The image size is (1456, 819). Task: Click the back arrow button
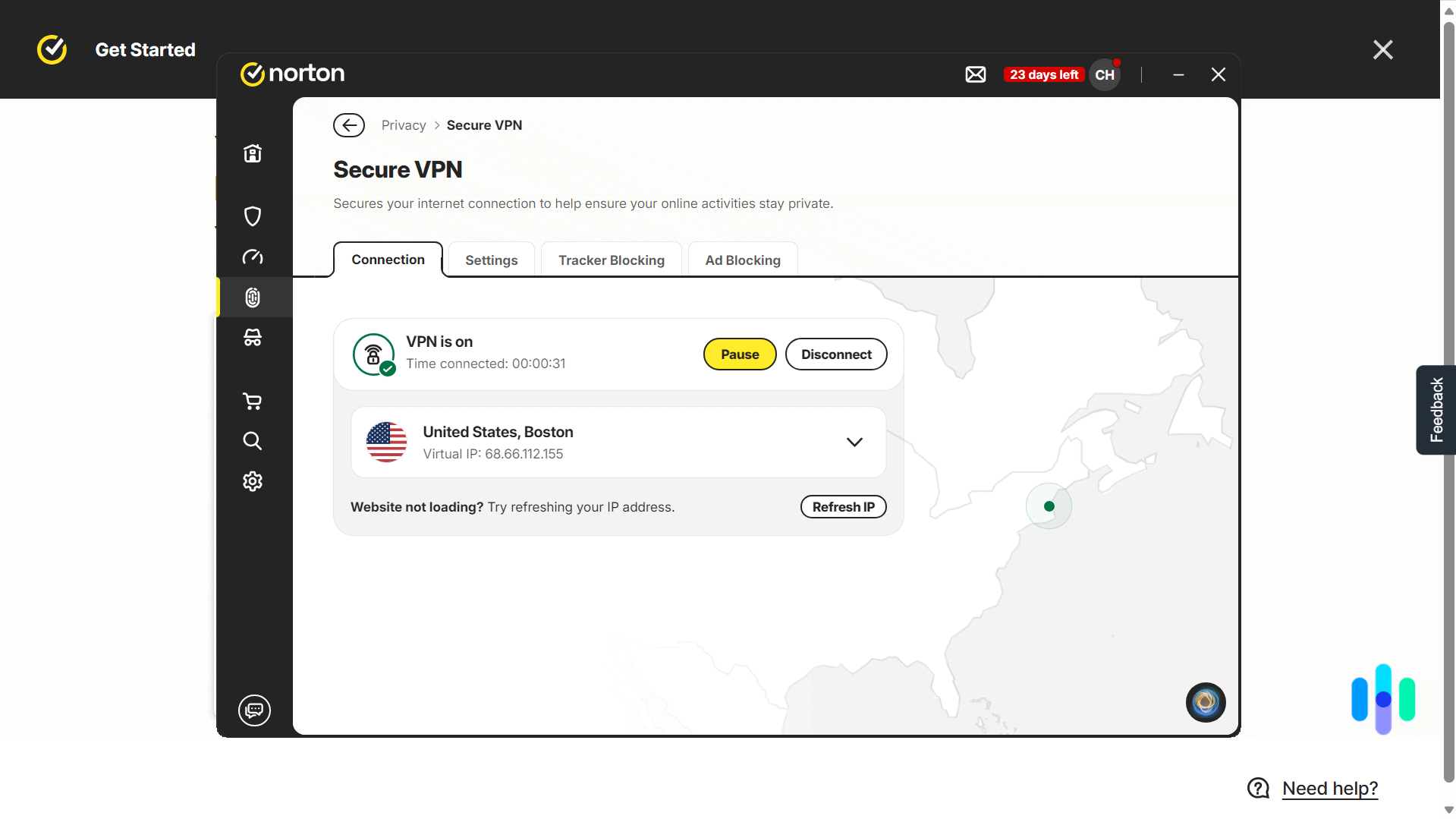coord(349,125)
